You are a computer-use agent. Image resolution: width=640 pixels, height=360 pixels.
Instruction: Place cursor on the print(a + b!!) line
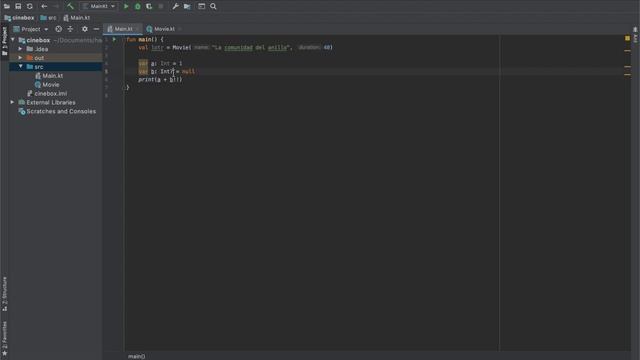tap(160, 80)
